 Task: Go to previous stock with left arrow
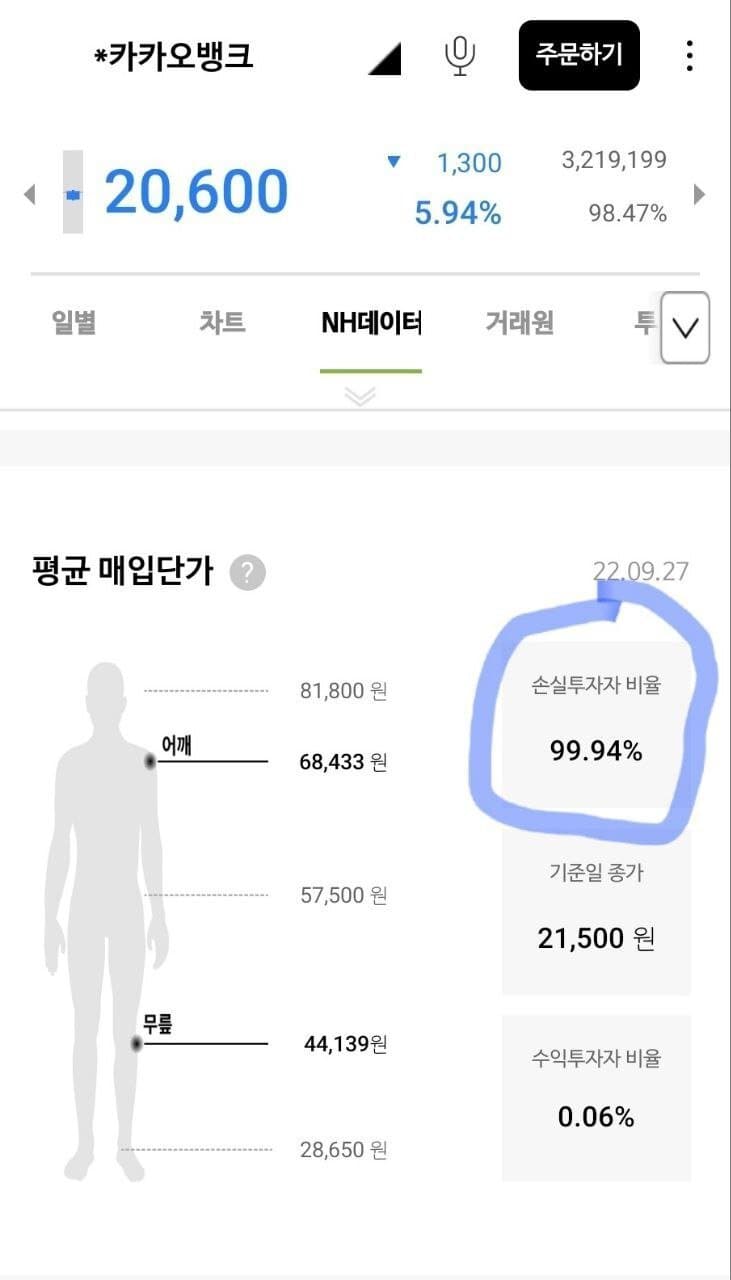(30, 193)
